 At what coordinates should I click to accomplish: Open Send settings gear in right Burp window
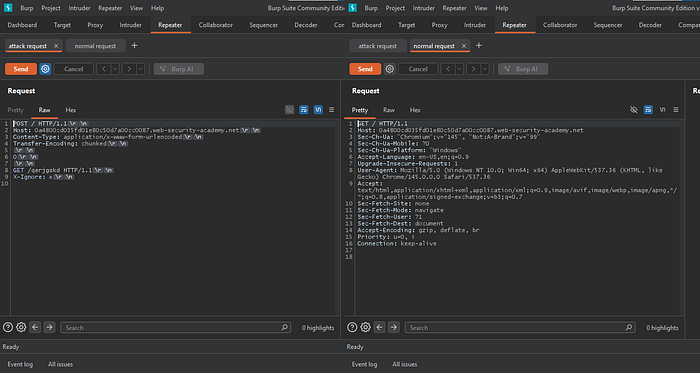point(390,69)
